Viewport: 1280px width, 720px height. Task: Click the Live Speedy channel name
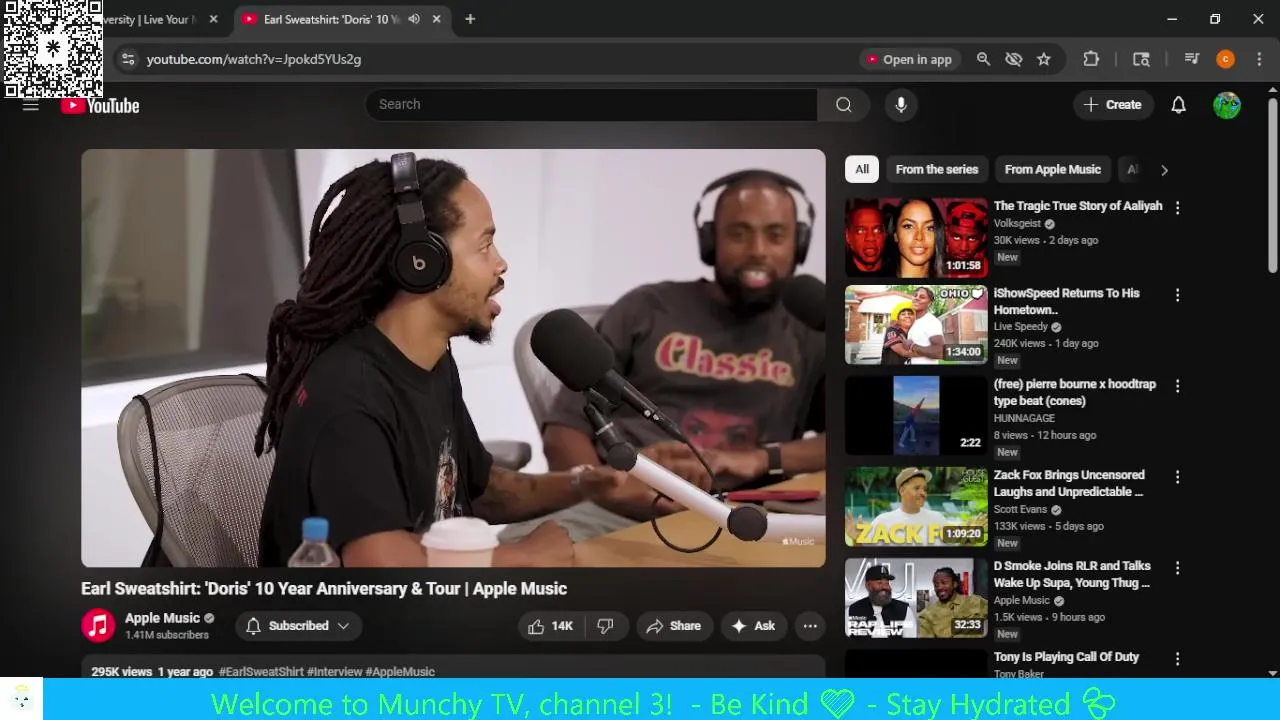pyautogui.click(x=1020, y=327)
